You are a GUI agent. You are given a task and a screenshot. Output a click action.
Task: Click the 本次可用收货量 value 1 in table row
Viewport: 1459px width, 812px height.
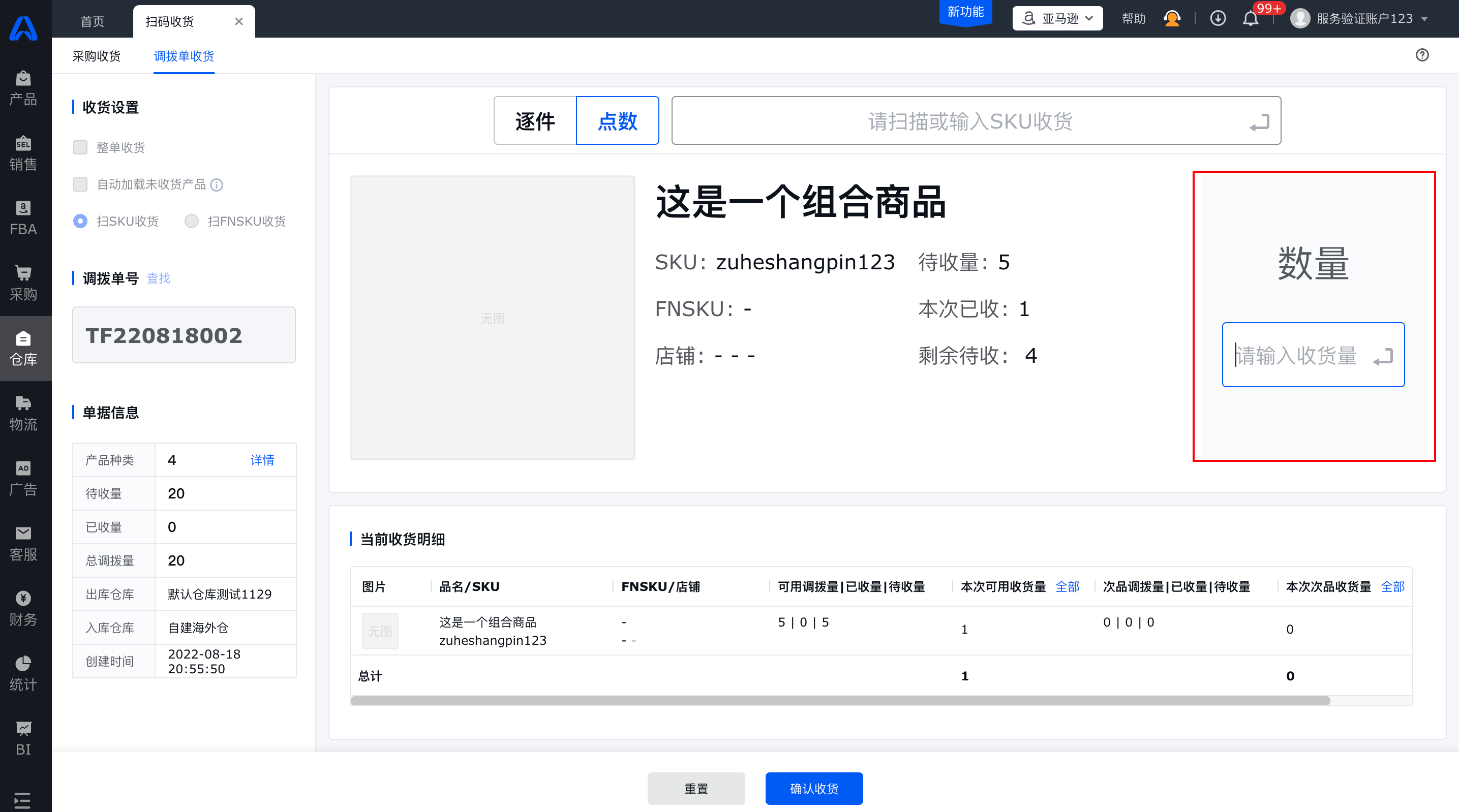point(964,630)
